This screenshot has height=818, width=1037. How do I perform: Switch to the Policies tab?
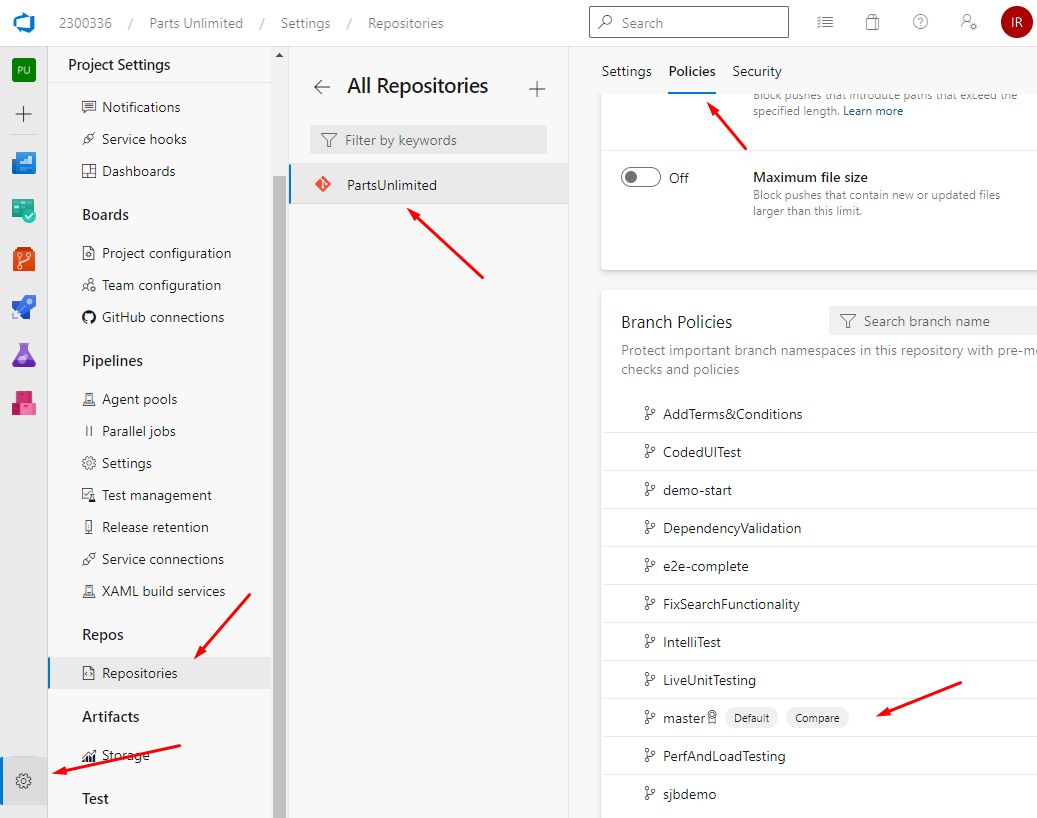tap(692, 71)
